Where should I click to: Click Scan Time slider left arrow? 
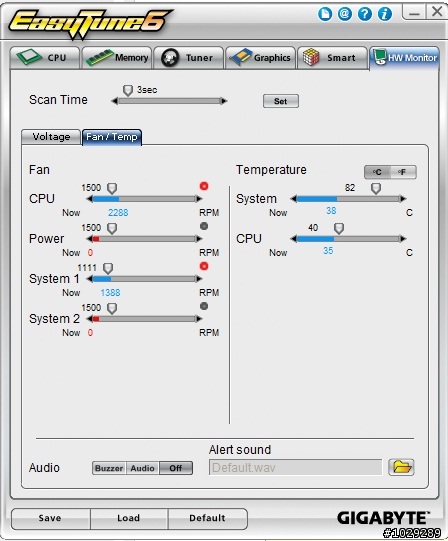coord(115,101)
